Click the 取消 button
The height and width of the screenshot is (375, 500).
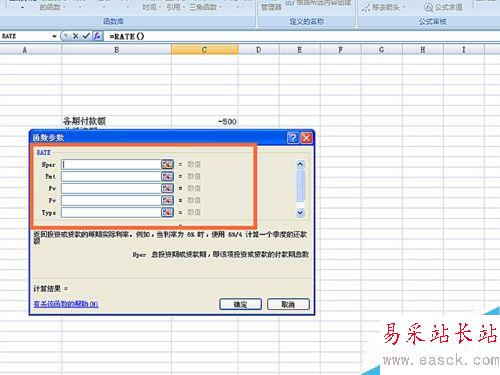288,304
